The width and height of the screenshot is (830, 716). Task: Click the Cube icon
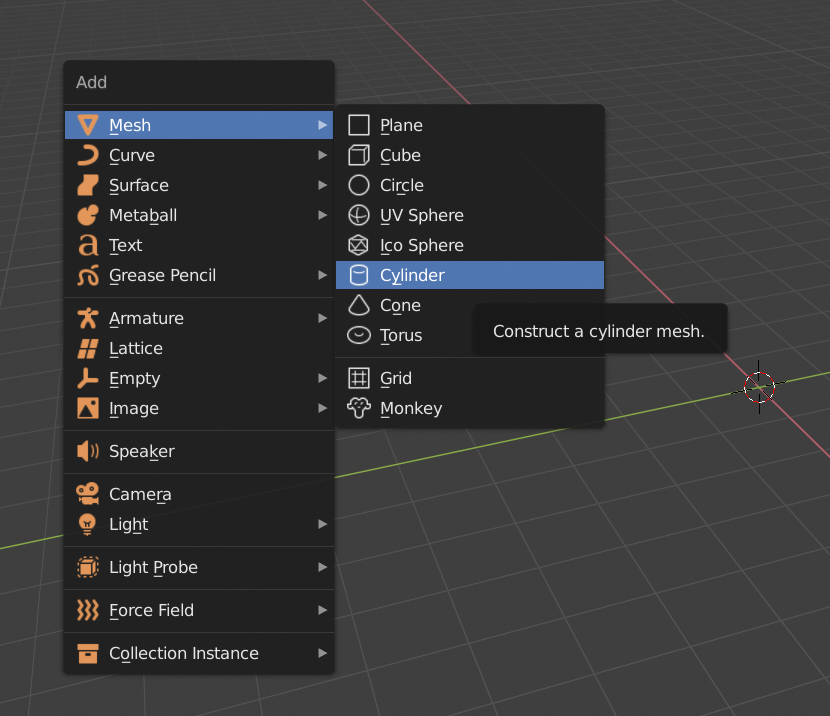point(359,155)
